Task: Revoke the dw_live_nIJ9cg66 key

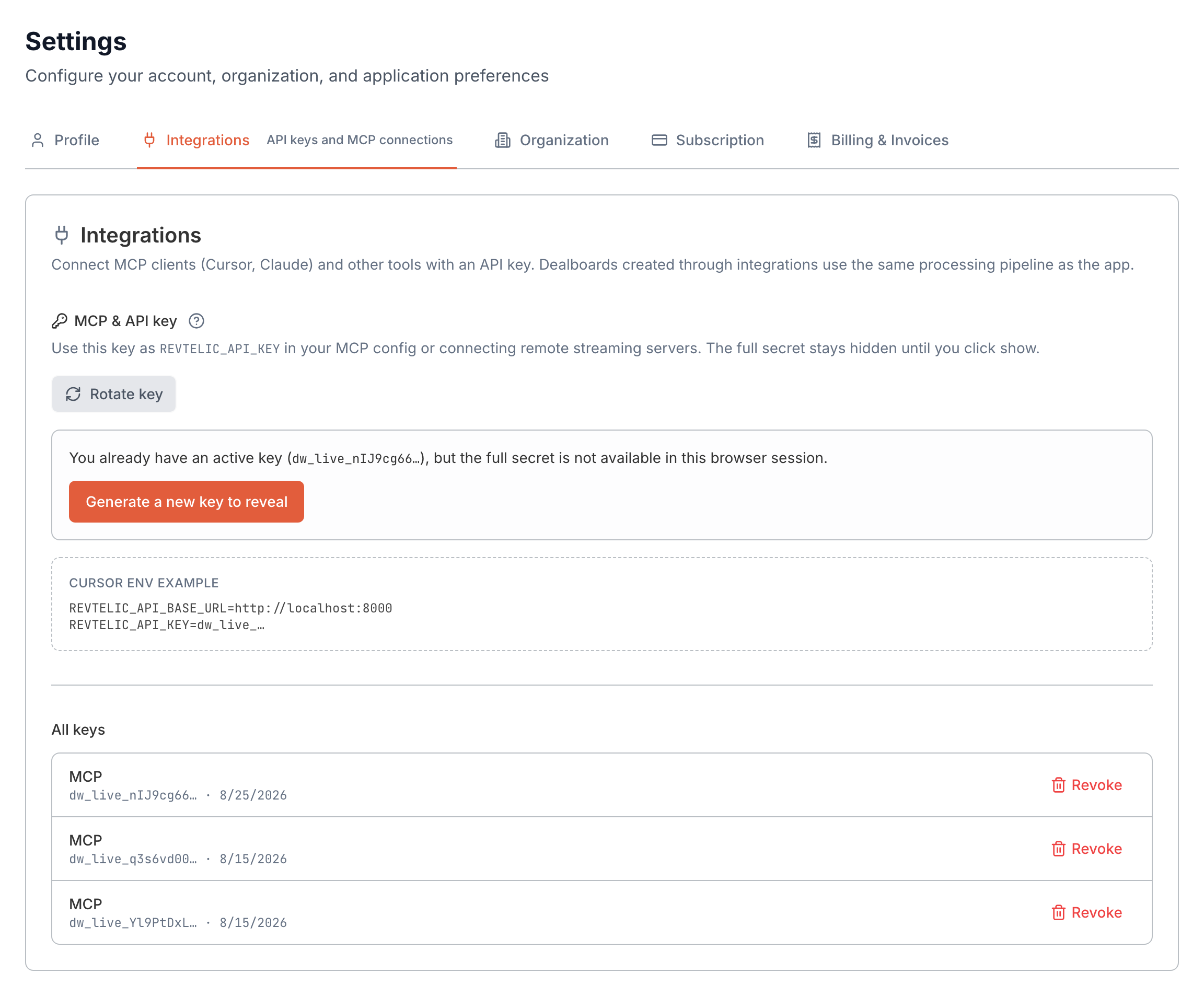Action: point(1086,785)
